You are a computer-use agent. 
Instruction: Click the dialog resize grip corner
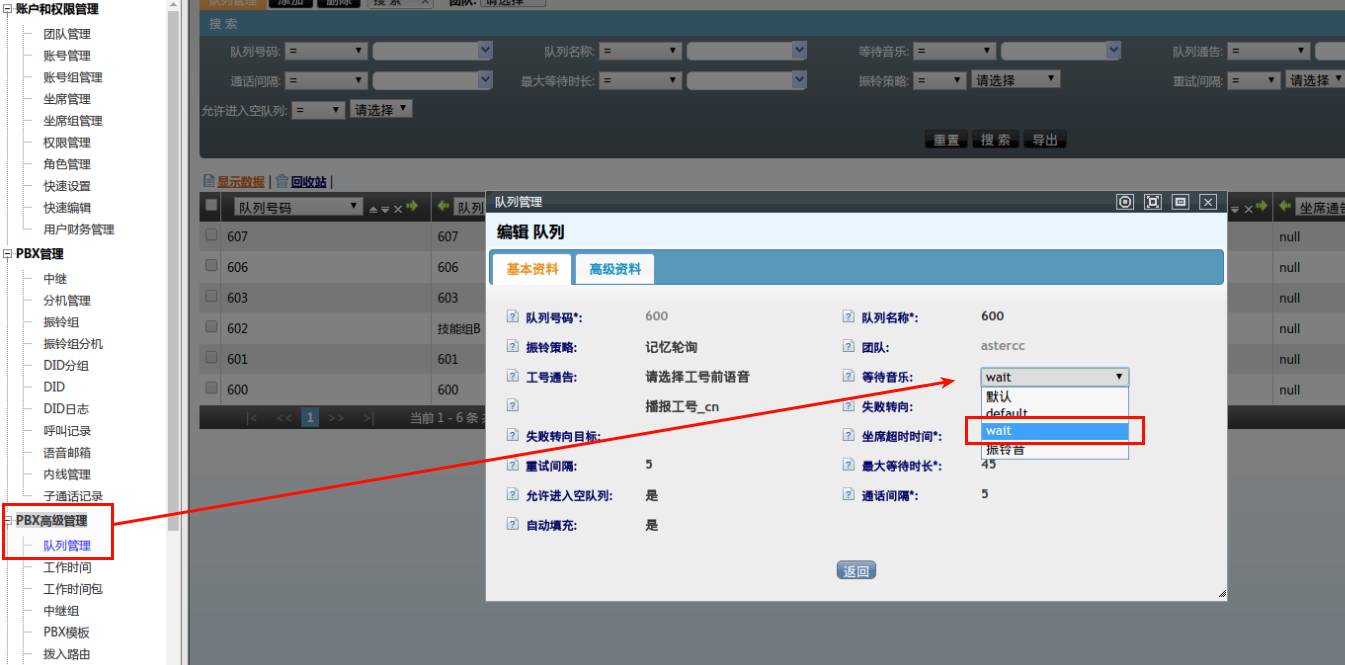(1221, 594)
